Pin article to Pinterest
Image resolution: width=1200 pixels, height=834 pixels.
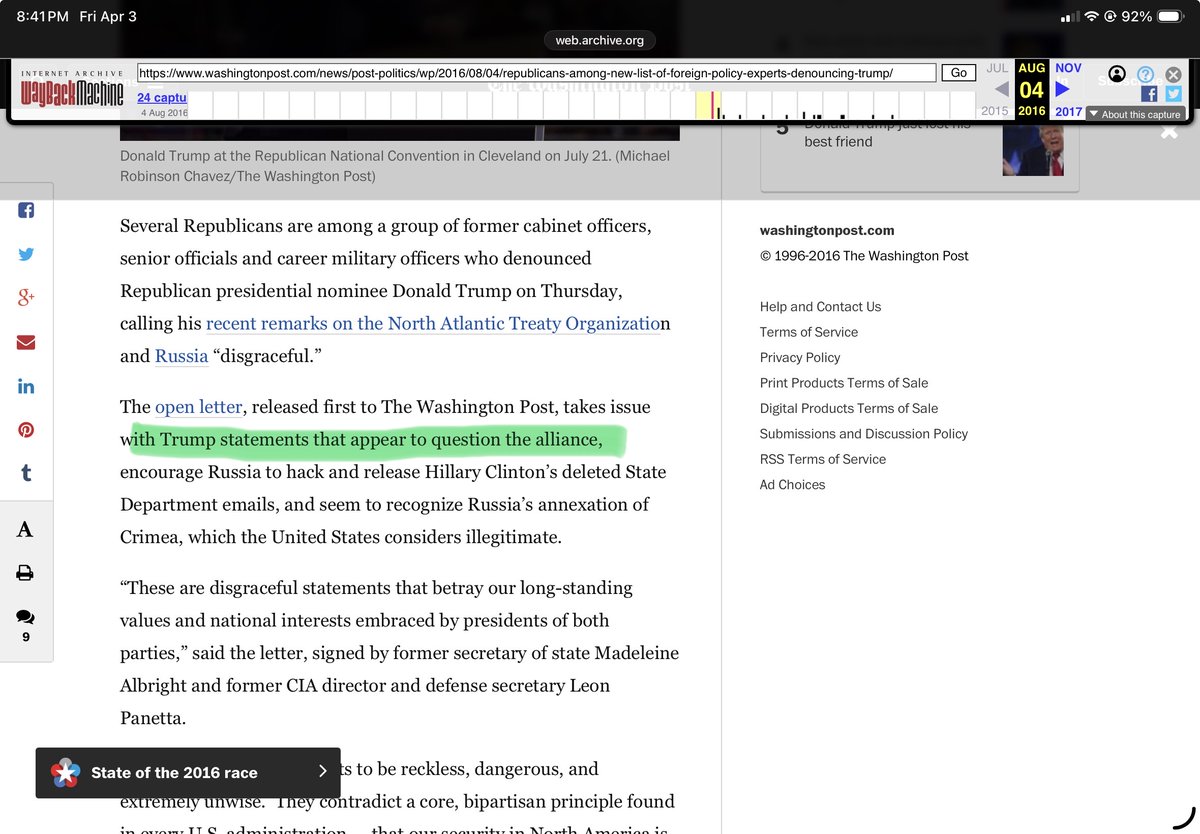coord(26,430)
